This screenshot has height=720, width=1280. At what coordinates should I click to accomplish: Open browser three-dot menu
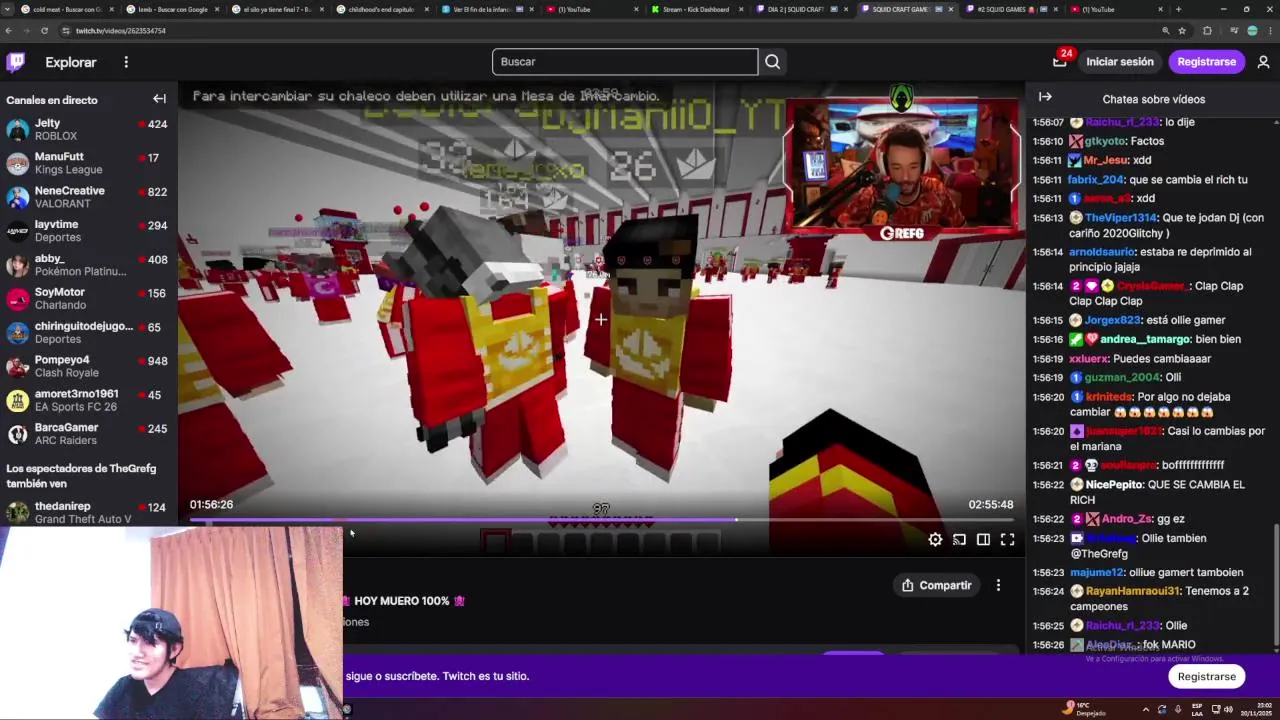(x=1269, y=31)
